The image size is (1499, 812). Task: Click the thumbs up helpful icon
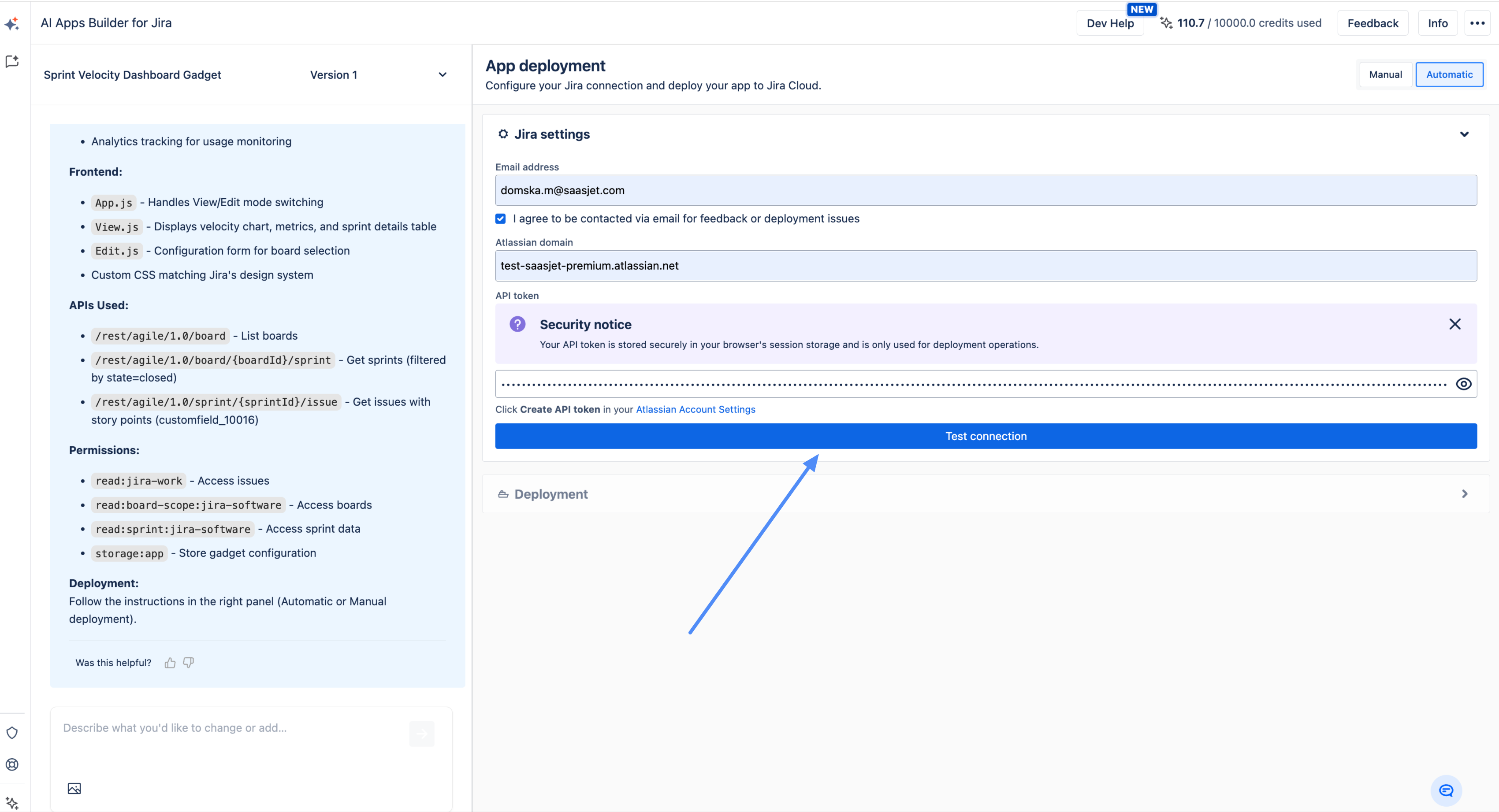pos(170,663)
